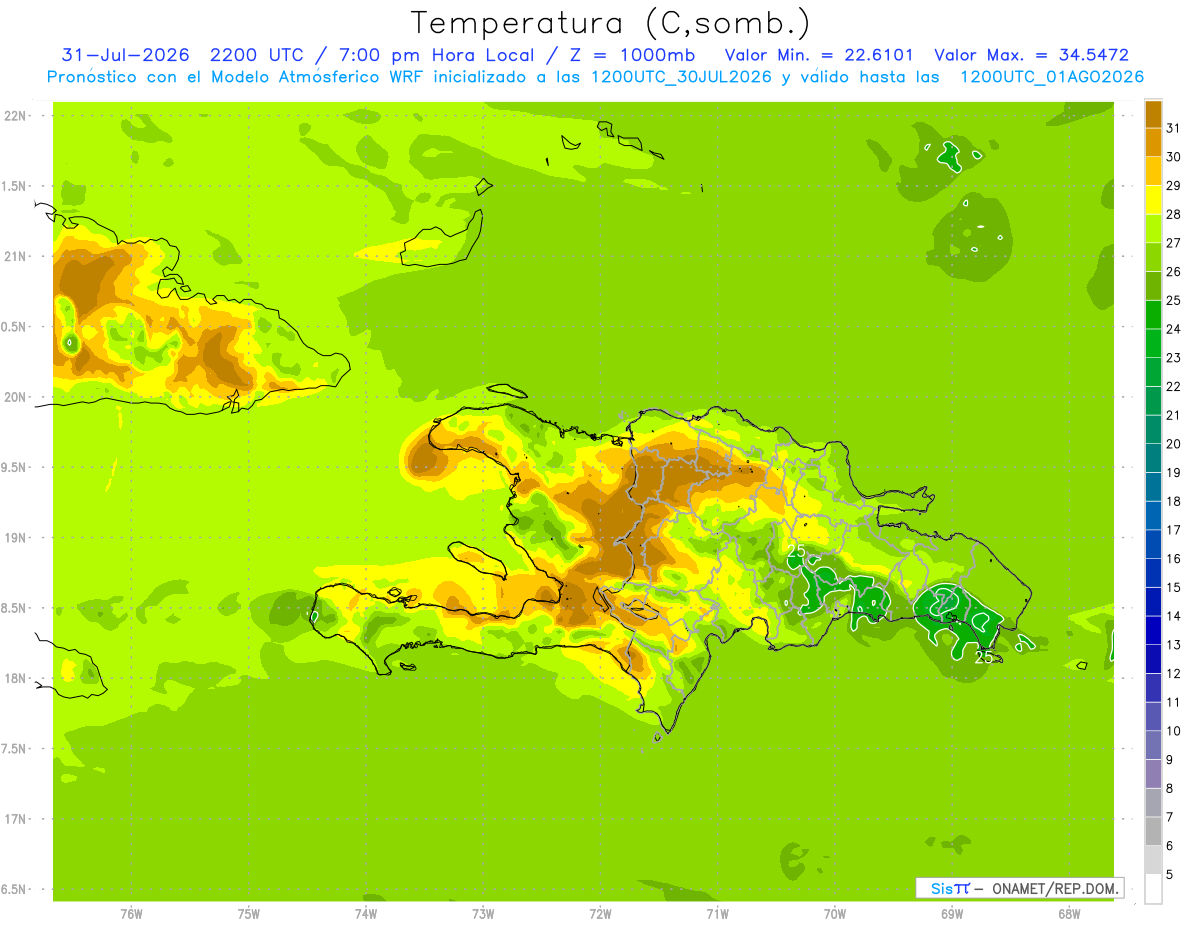This screenshot has height=927, width=1200.
Task: Click the "22" label on the color scale
Action: point(1174,387)
